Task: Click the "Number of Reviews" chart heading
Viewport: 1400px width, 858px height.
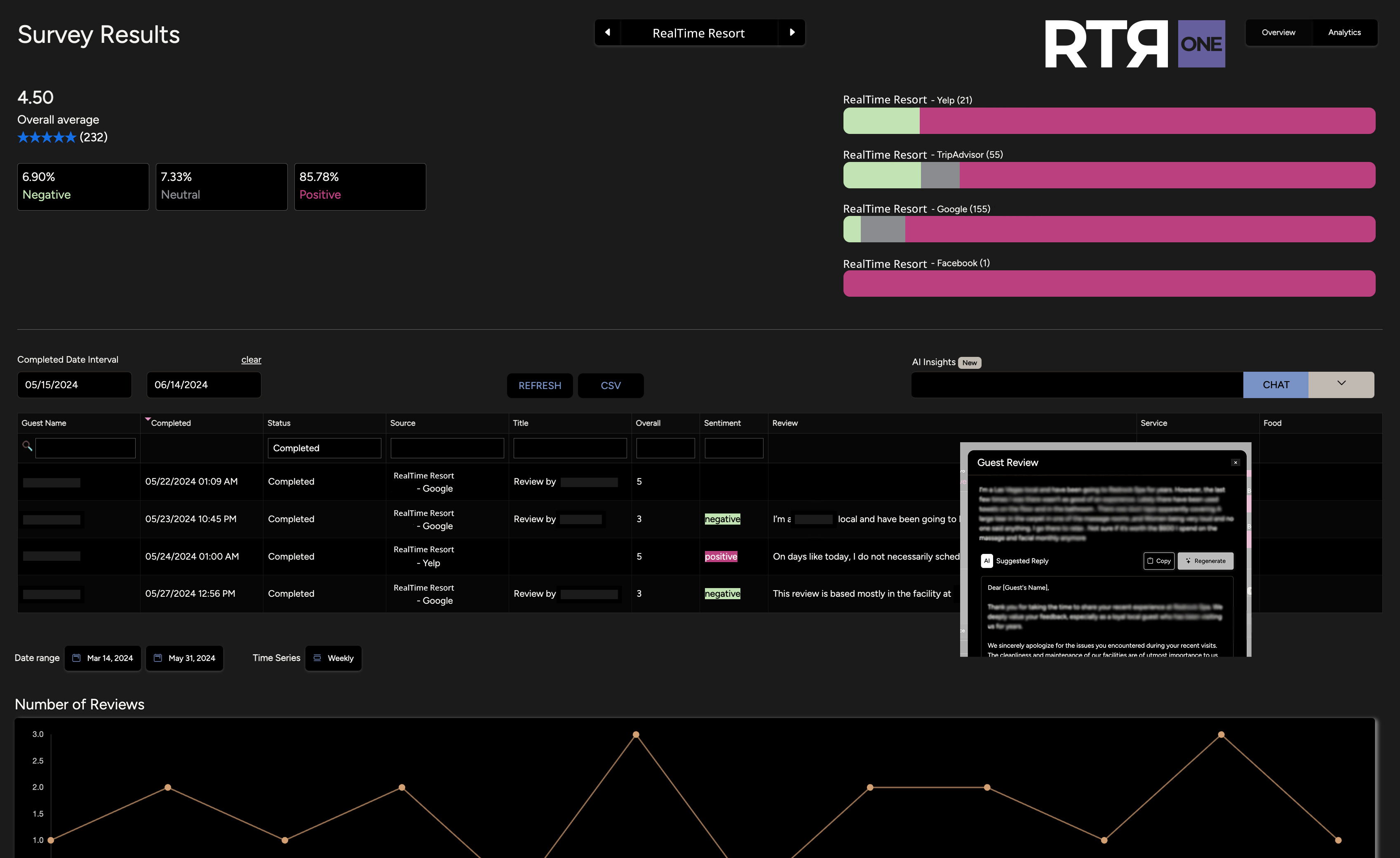Action: point(80,704)
